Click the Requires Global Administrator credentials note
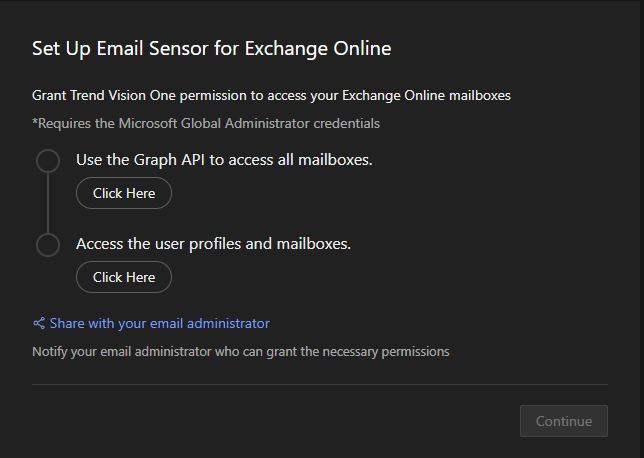 [x=205, y=123]
